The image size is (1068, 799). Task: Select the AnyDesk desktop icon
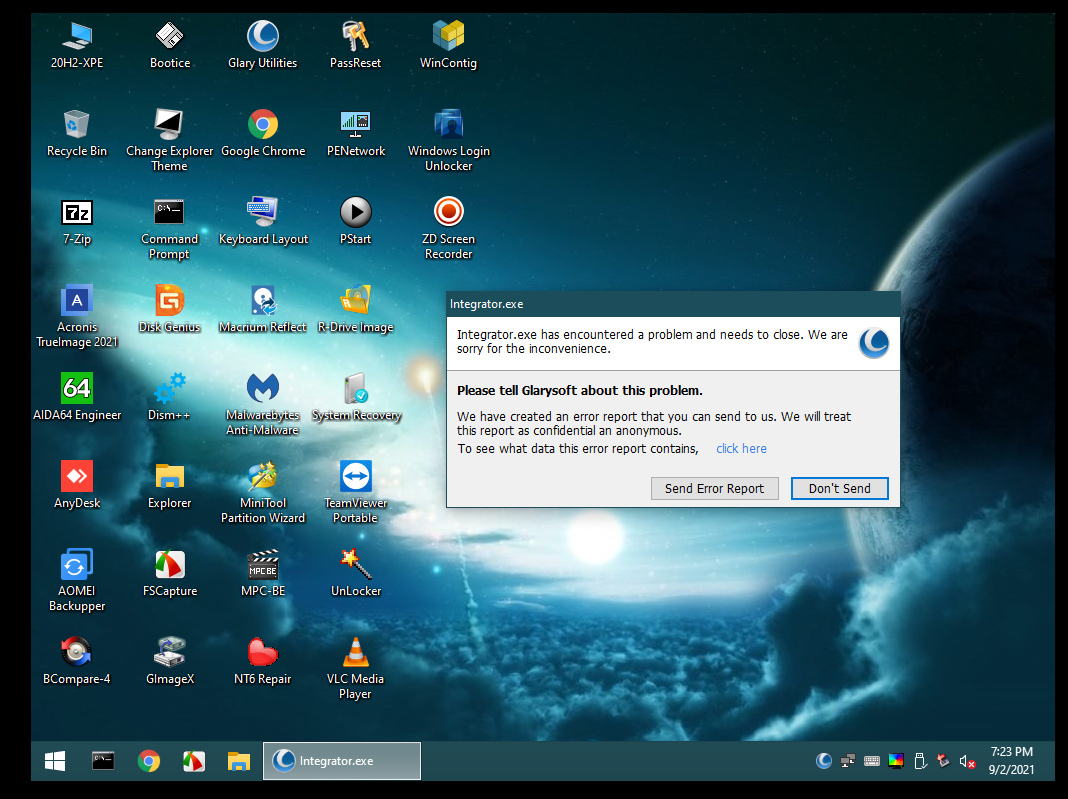(x=77, y=485)
